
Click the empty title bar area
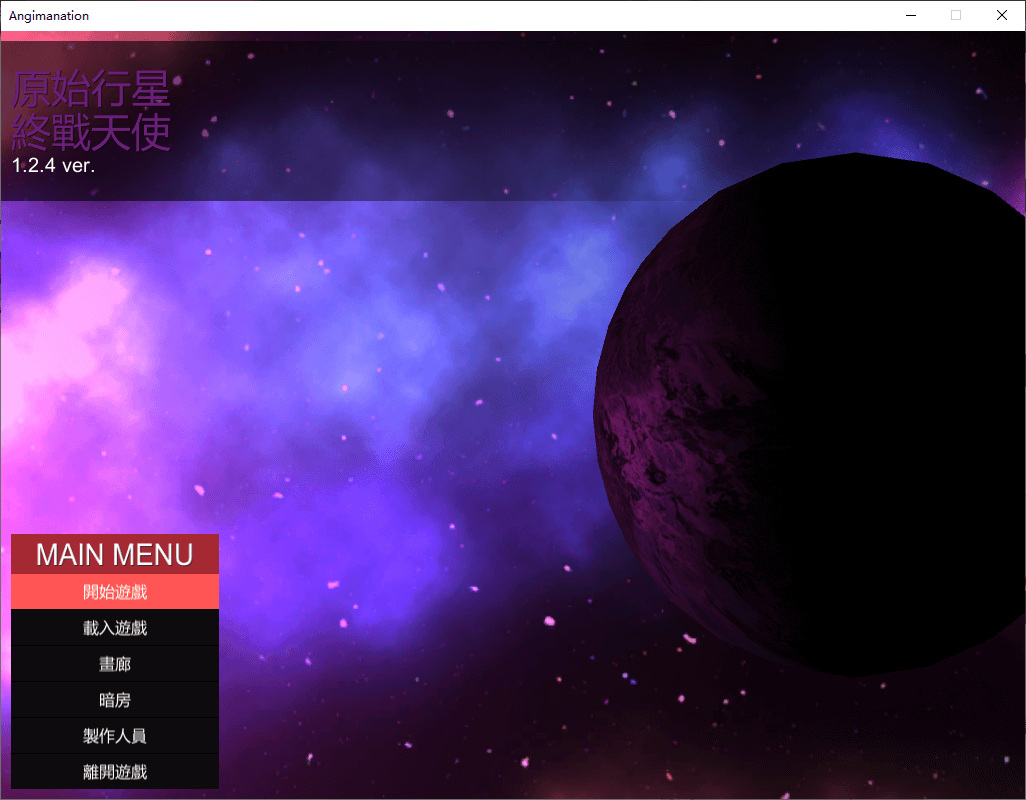pos(500,16)
